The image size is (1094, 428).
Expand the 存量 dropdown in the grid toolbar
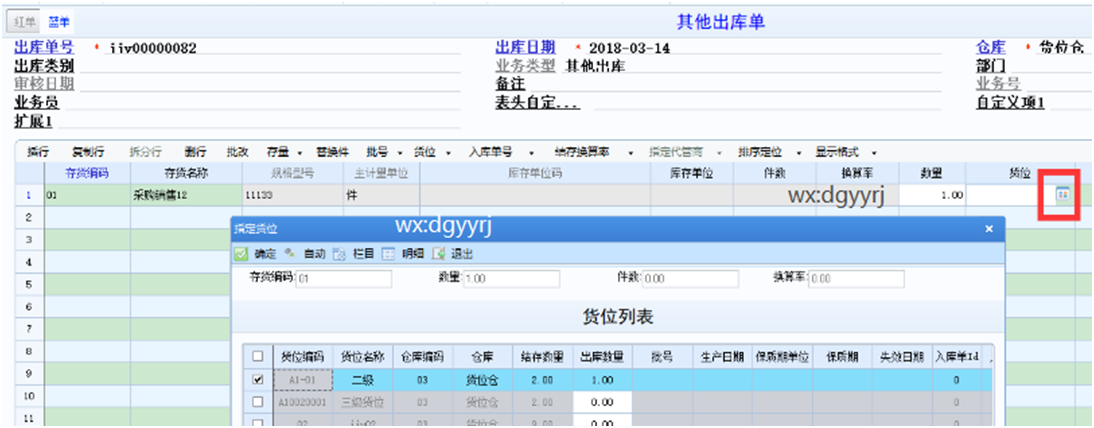pyautogui.click(x=299, y=152)
